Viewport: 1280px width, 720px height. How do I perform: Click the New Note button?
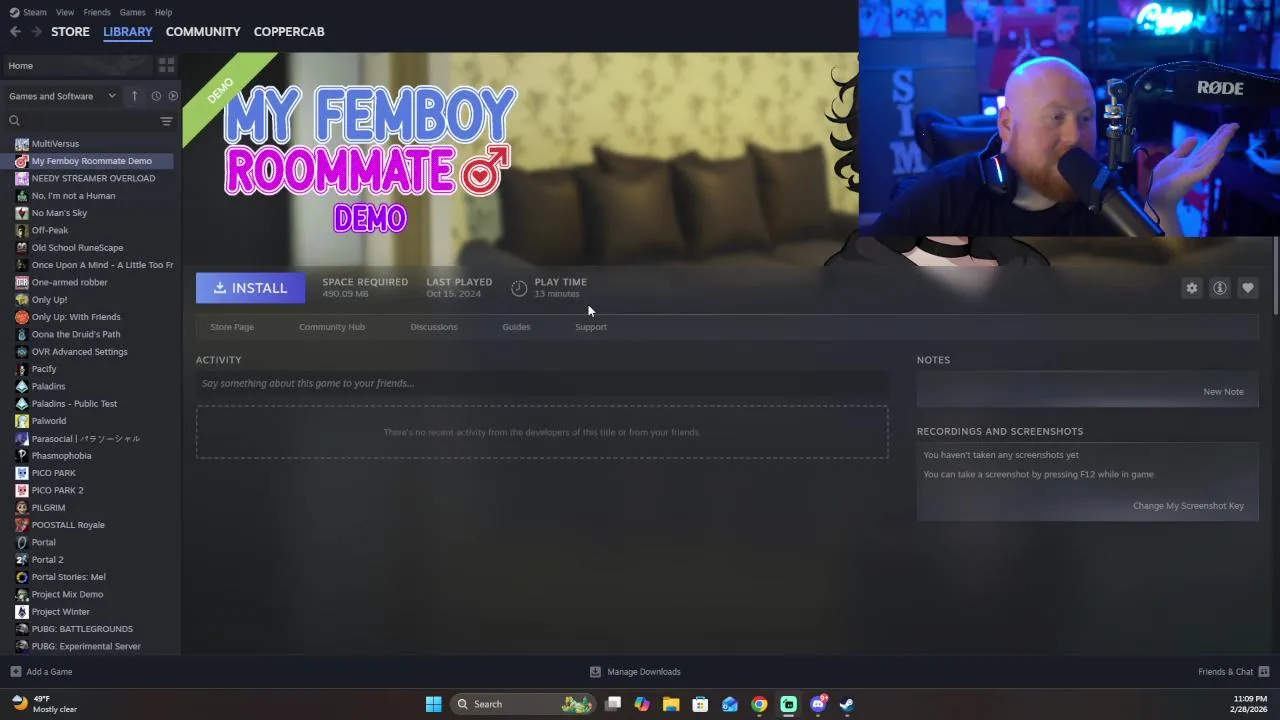click(1223, 392)
